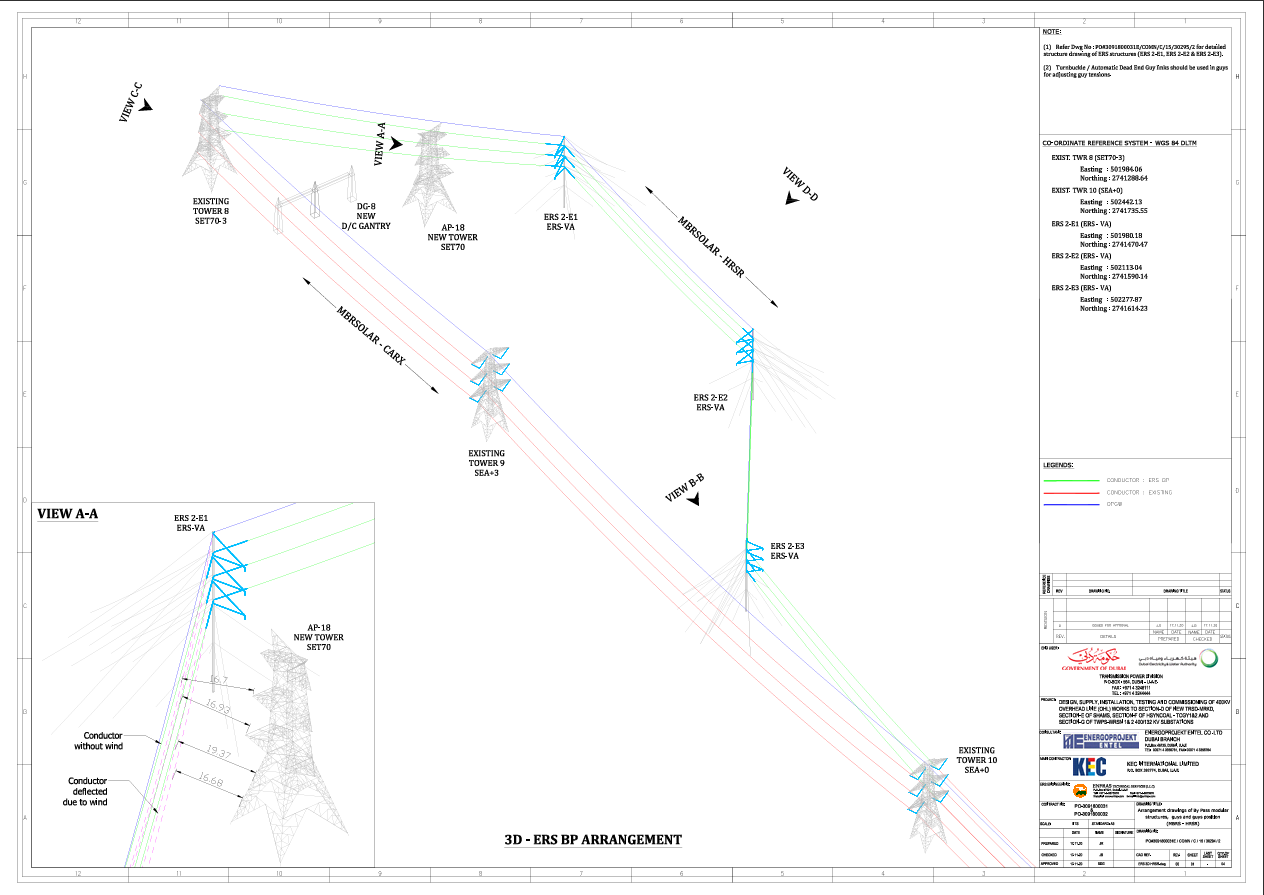Click the LEGENDS: heading
The width and height of the screenshot is (1264, 895).
(1058, 465)
